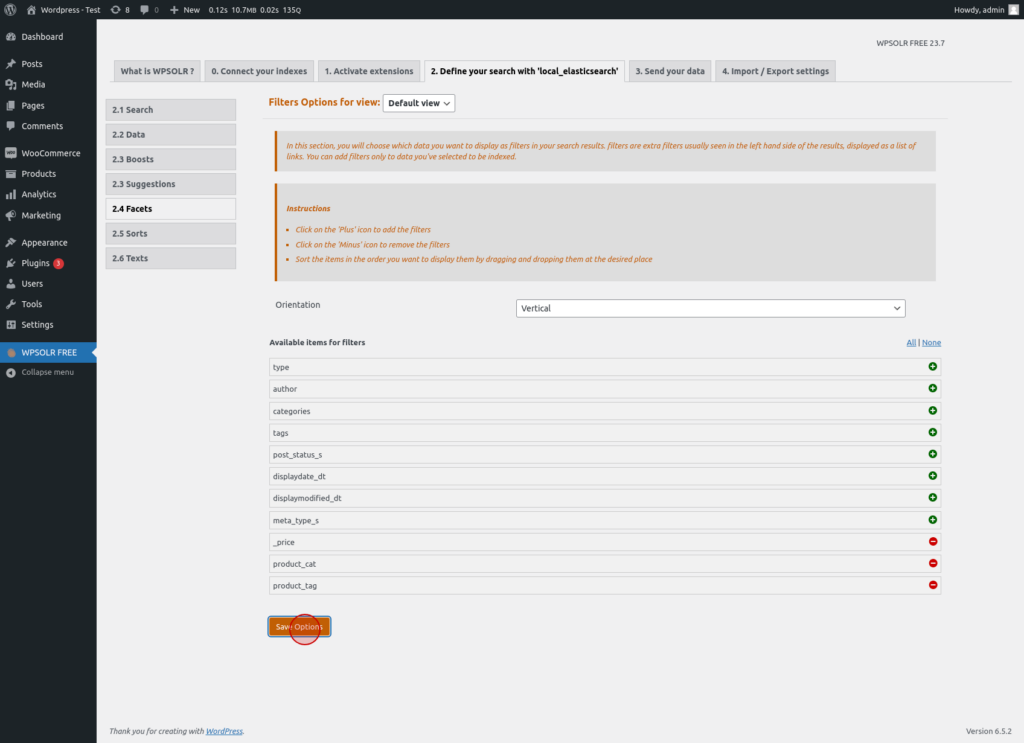Open the '3. Send your data' tab

(670, 71)
